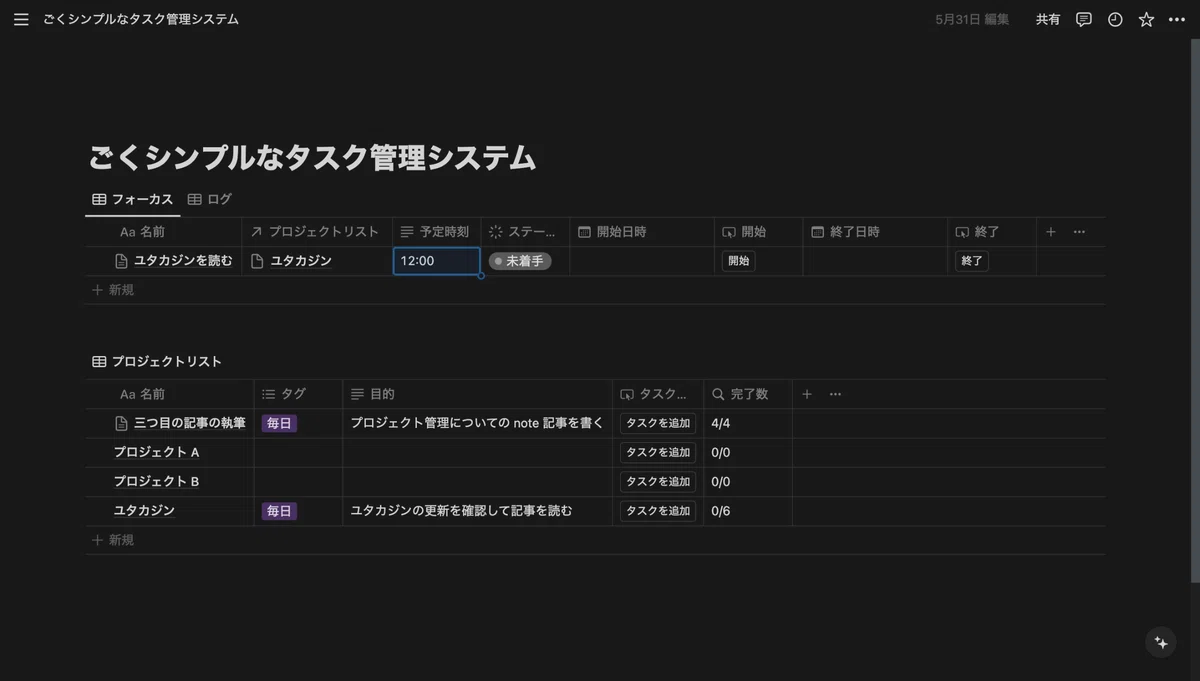Click the page icon beside 三つ目の記事の執筆
1200x681 pixels.
click(122, 423)
